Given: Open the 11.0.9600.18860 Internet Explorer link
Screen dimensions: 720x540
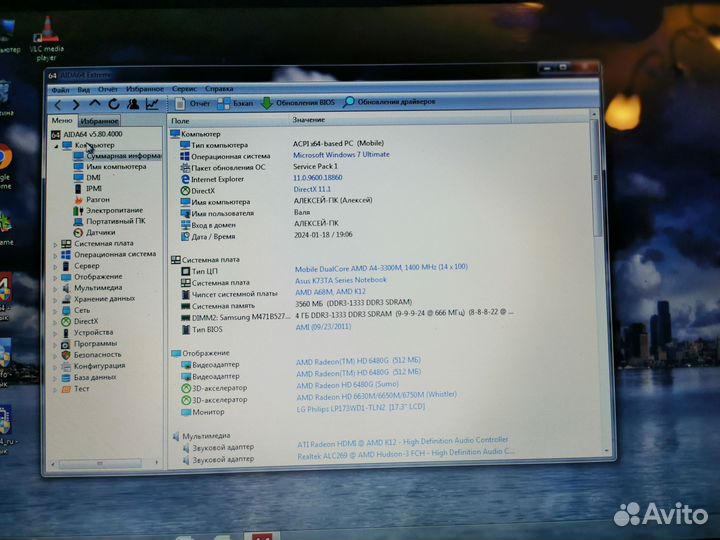Looking at the screenshot, I should pyautogui.click(x=318, y=178).
